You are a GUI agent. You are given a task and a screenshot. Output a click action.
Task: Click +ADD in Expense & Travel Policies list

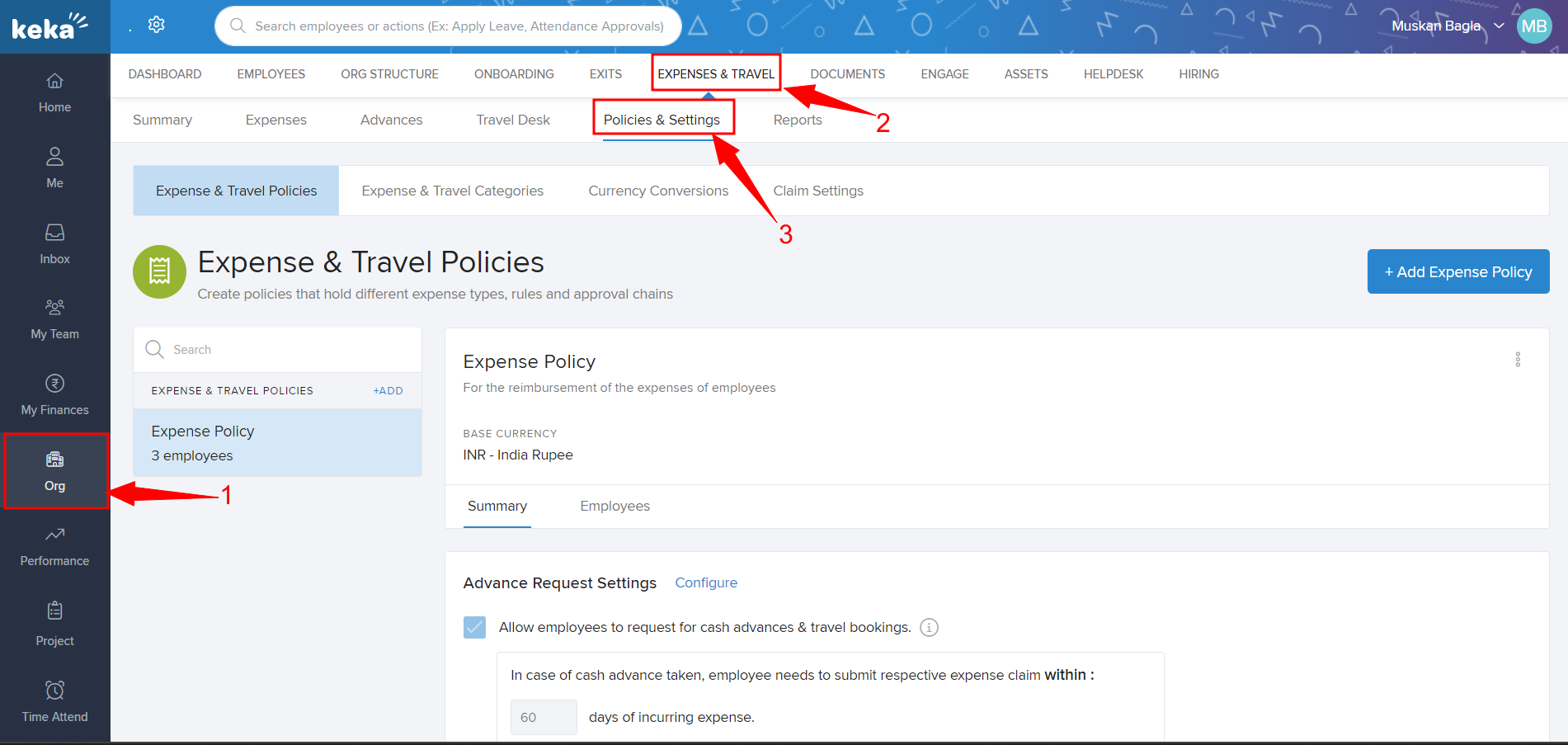388,391
